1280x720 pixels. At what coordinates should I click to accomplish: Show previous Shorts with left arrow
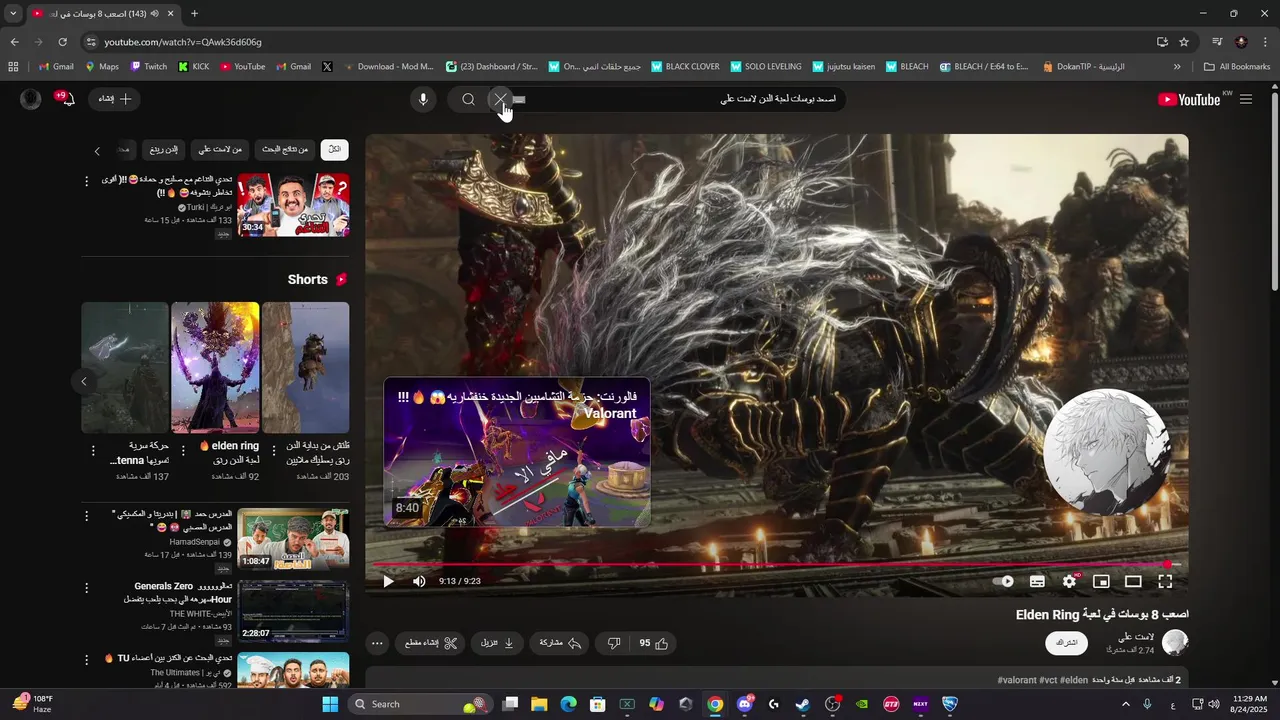[84, 381]
